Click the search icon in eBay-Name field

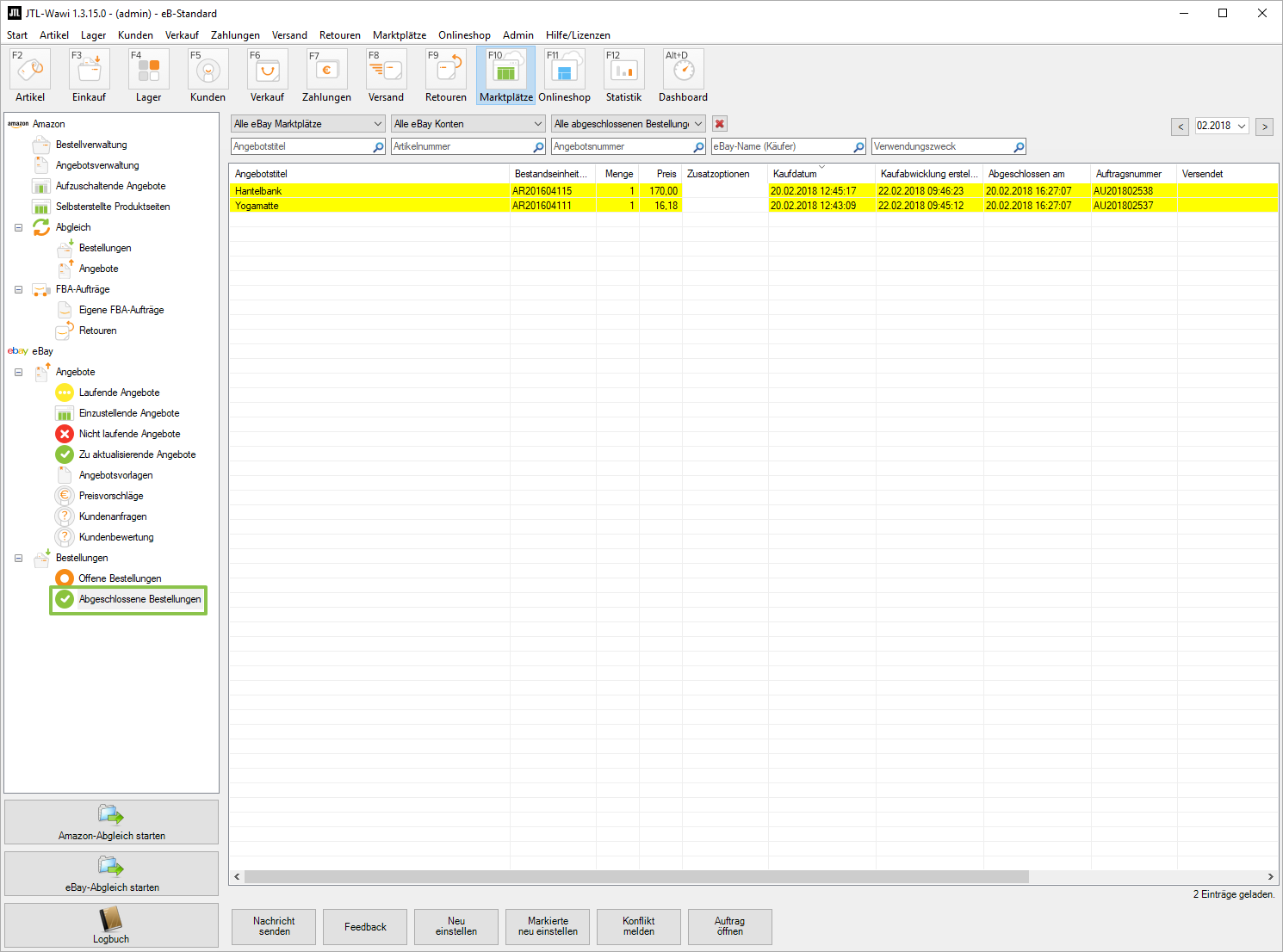pos(858,147)
